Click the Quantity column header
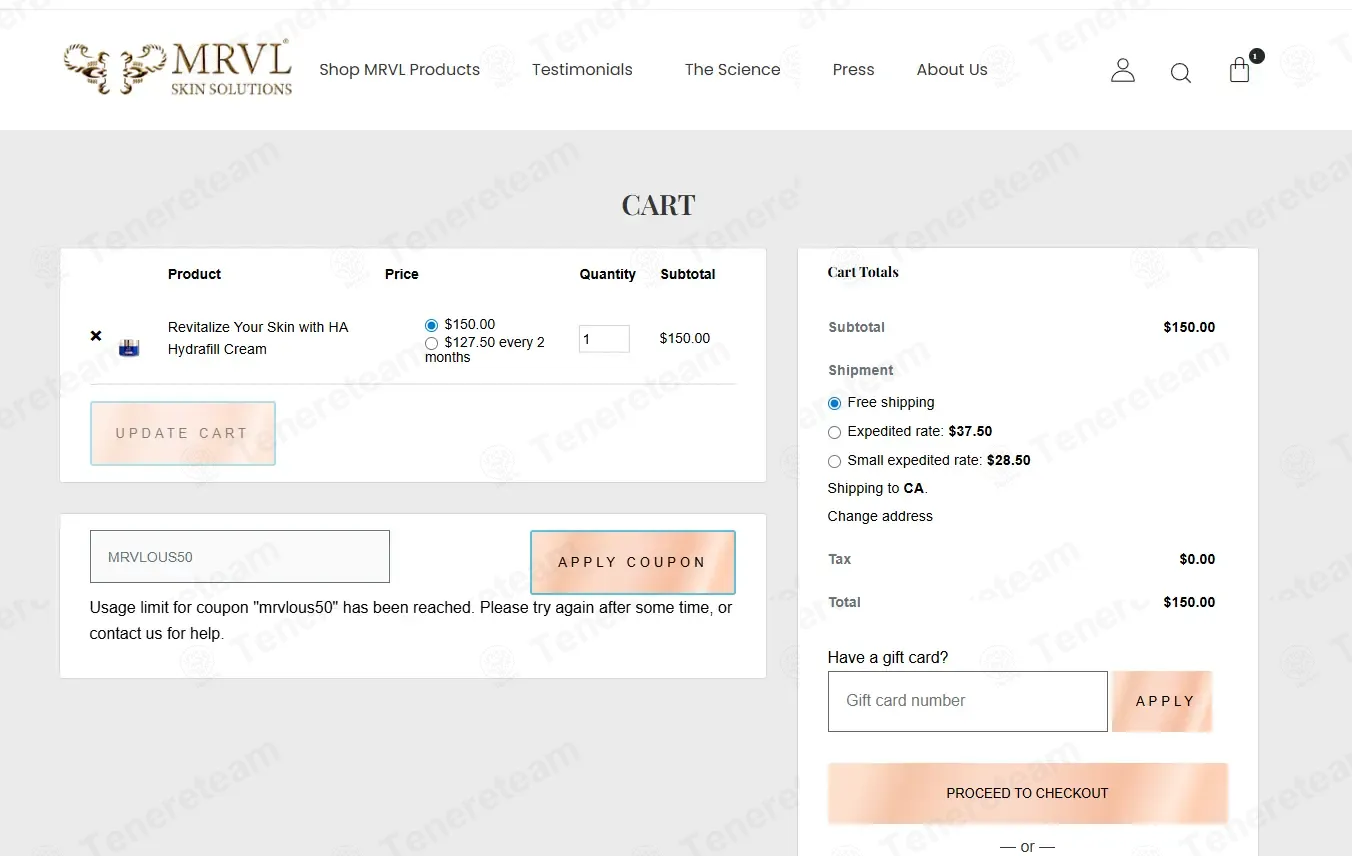1352x856 pixels. (608, 274)
